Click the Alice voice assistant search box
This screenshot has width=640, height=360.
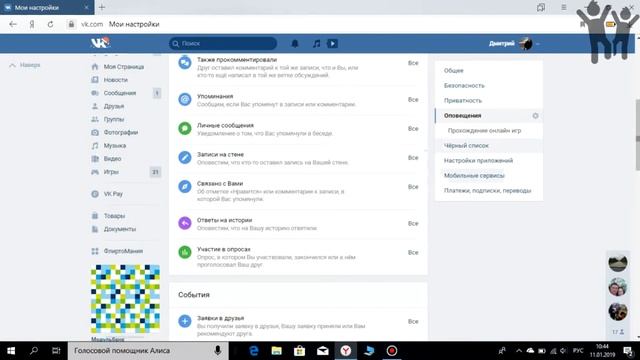[148, 351]
